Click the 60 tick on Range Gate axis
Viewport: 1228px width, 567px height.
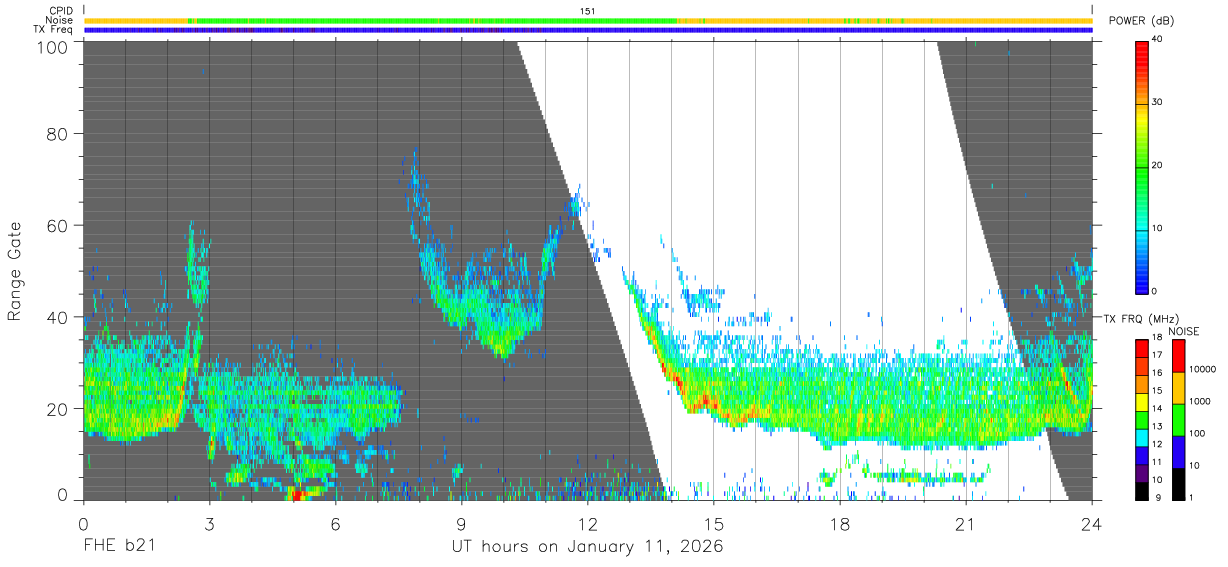click(58, 225)
